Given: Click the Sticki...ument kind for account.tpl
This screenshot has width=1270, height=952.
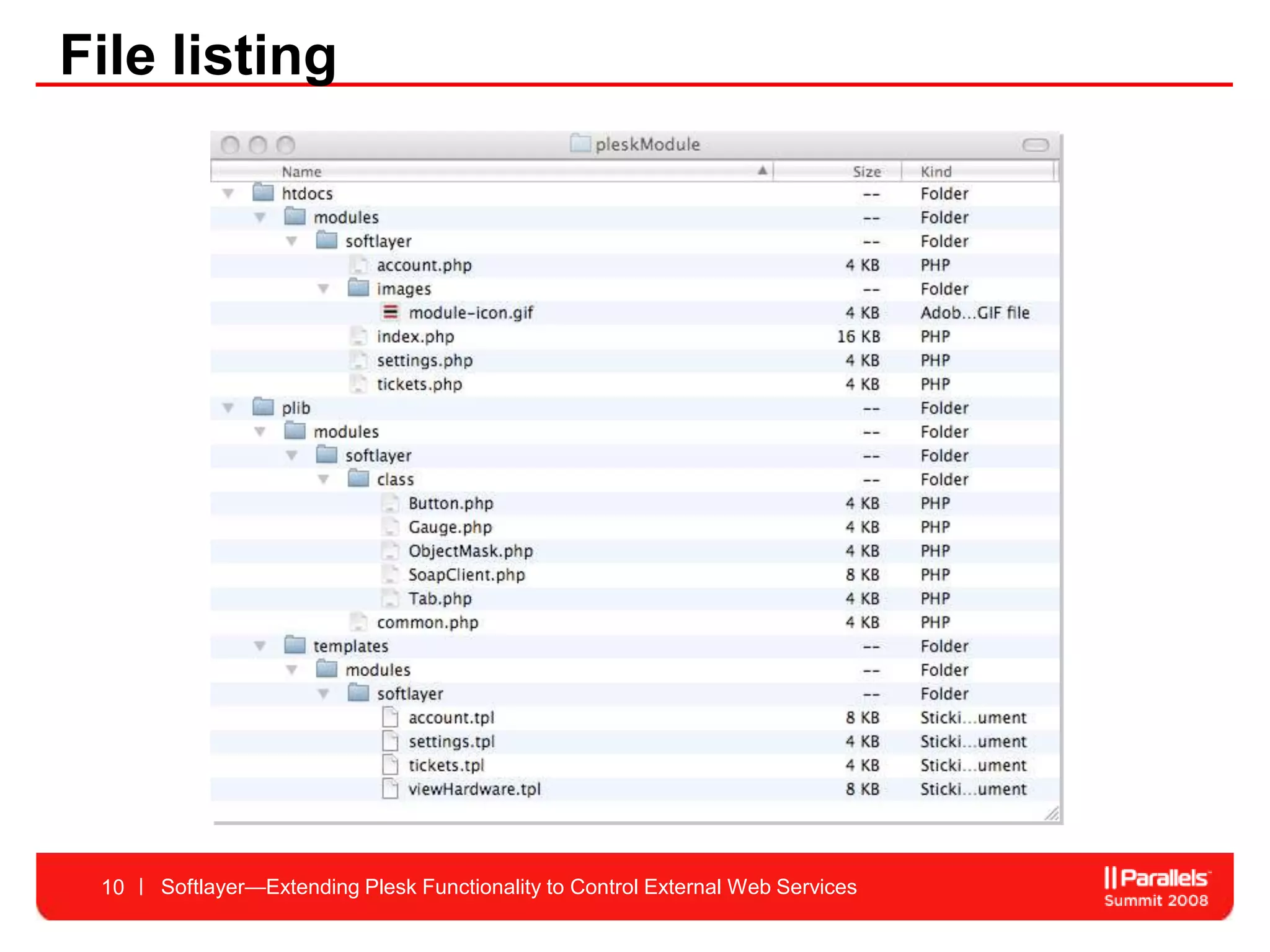Looking at the screenshot, I should point(974,718).
